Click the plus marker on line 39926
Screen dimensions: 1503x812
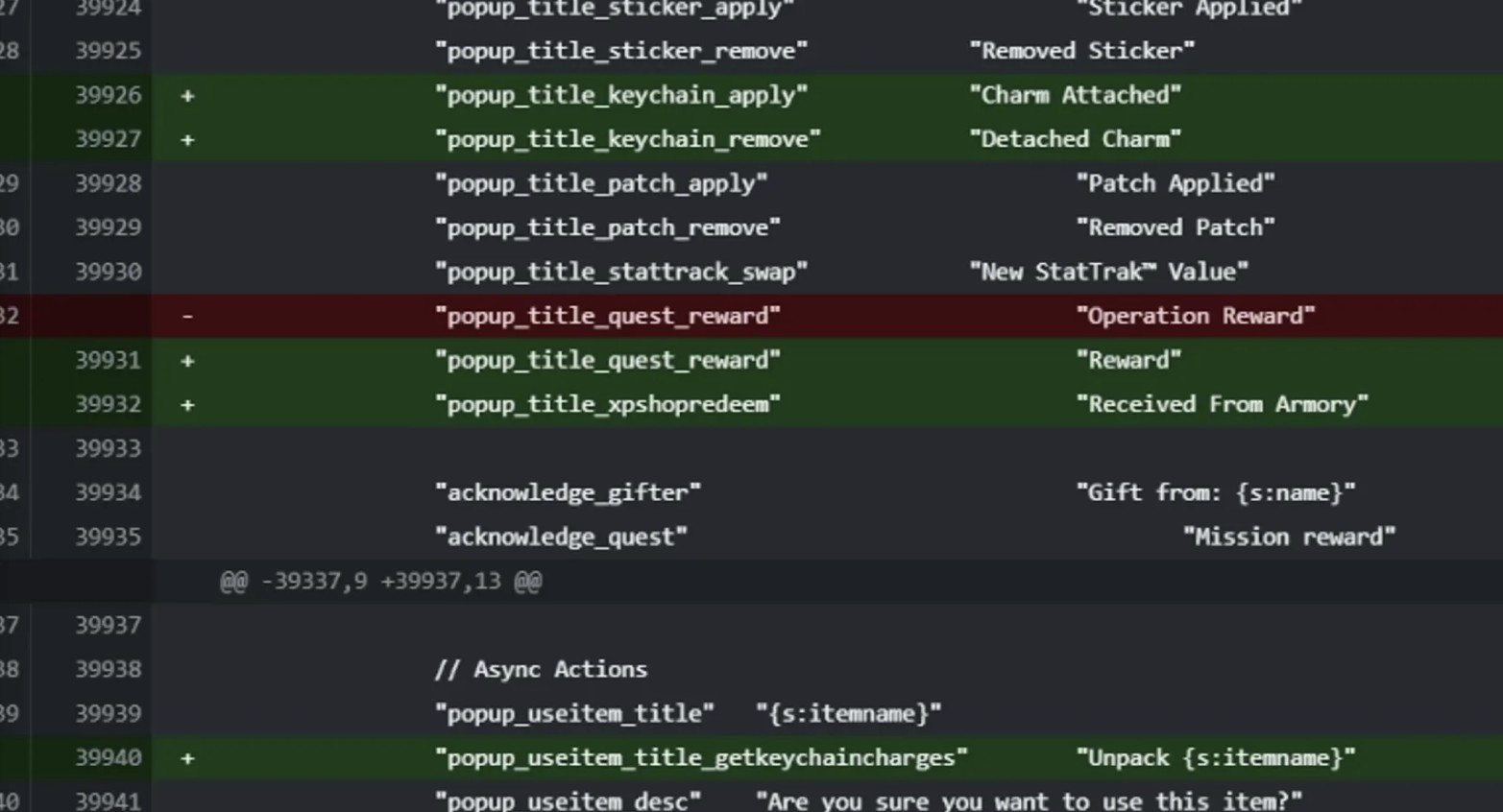click(x=187, y=95)
